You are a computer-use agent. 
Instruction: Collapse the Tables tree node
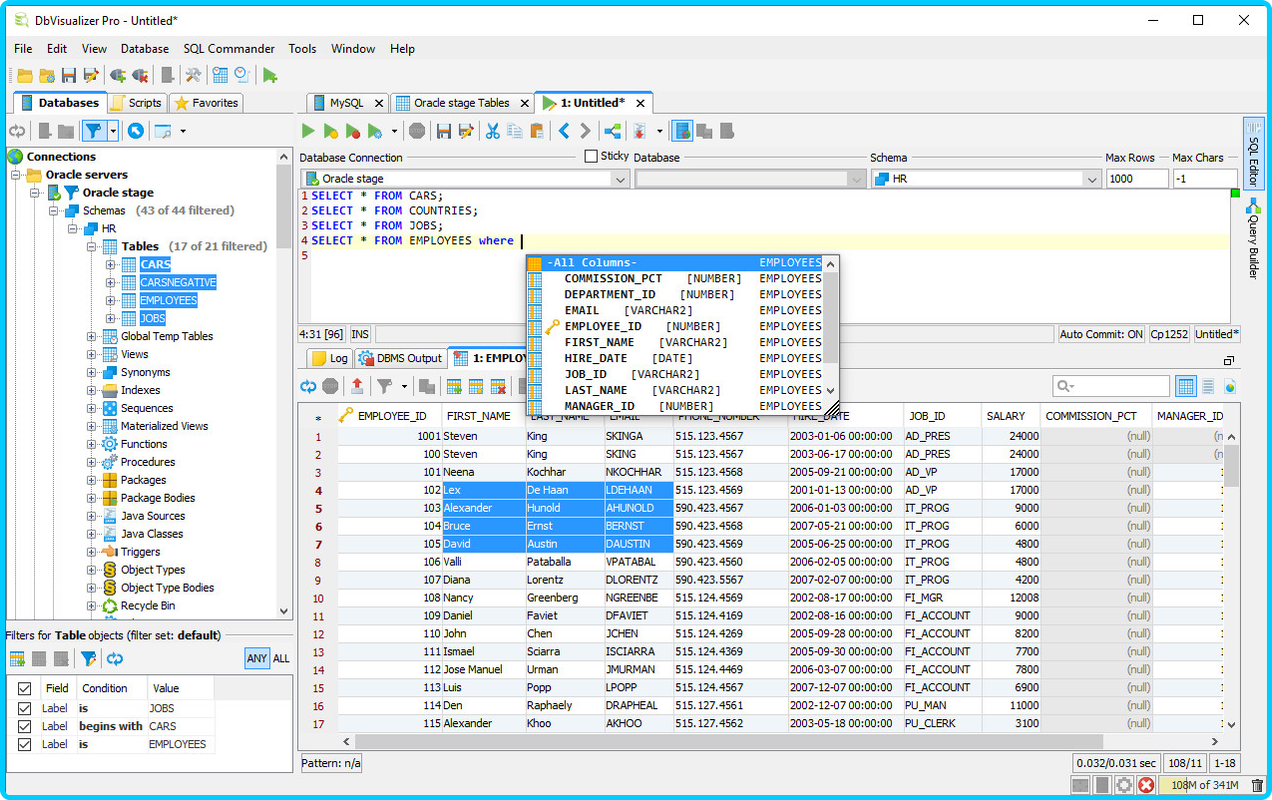pyautogui.click(x=91, y=246)
